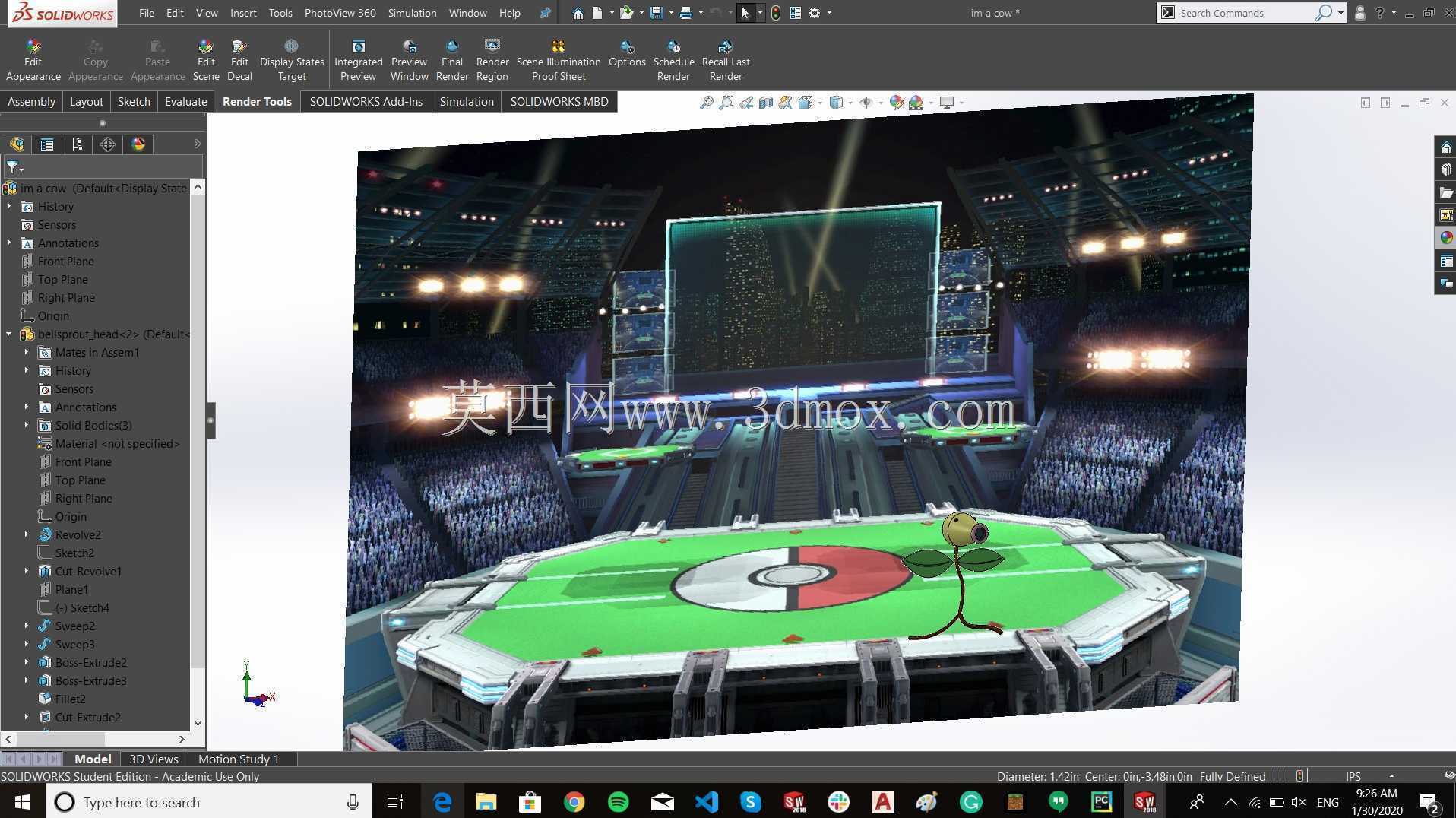
Task: Select the Zoom to Area tool
Action: click(x=726, y=103)
